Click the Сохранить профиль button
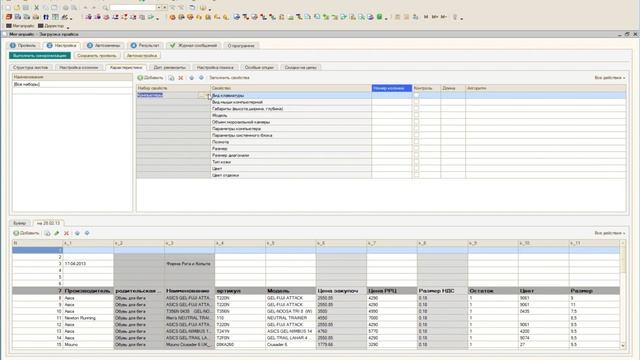The width and height of the screenshot is (640, 360). (97, 56)
